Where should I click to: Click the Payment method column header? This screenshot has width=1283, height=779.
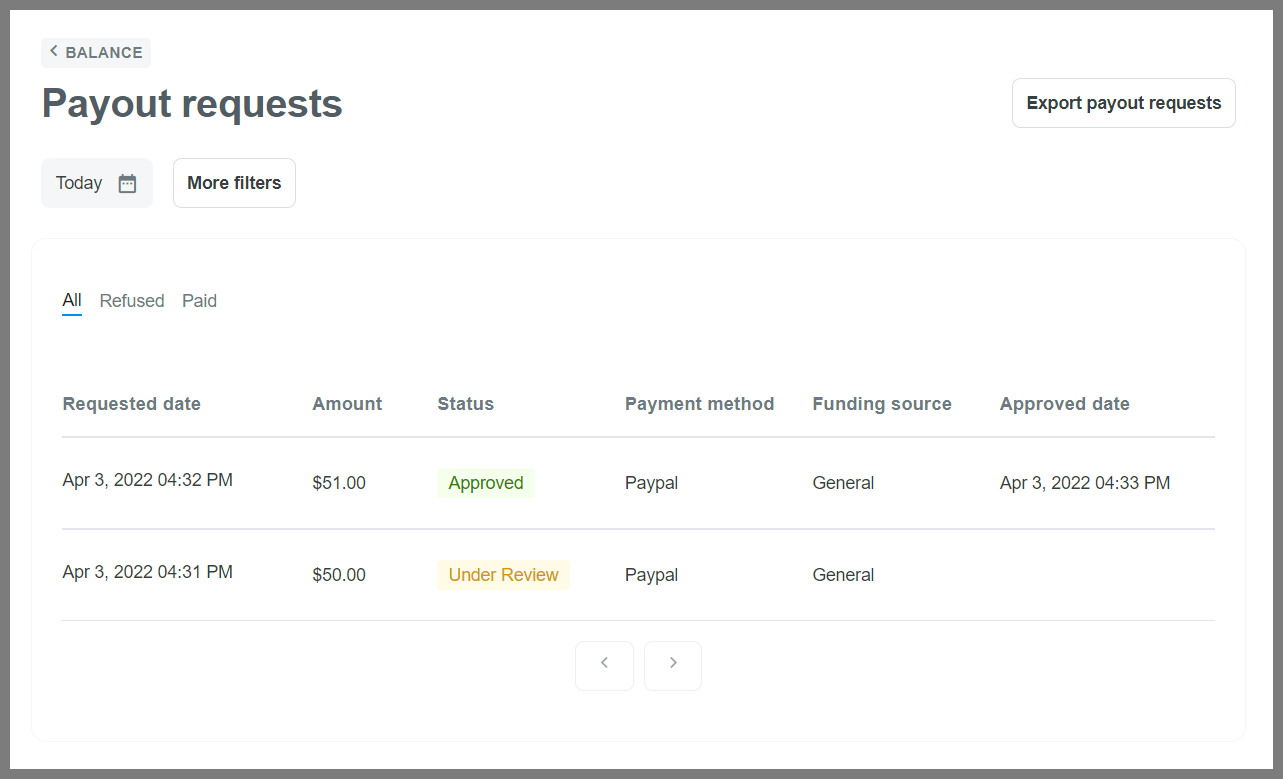pos(699,404)
